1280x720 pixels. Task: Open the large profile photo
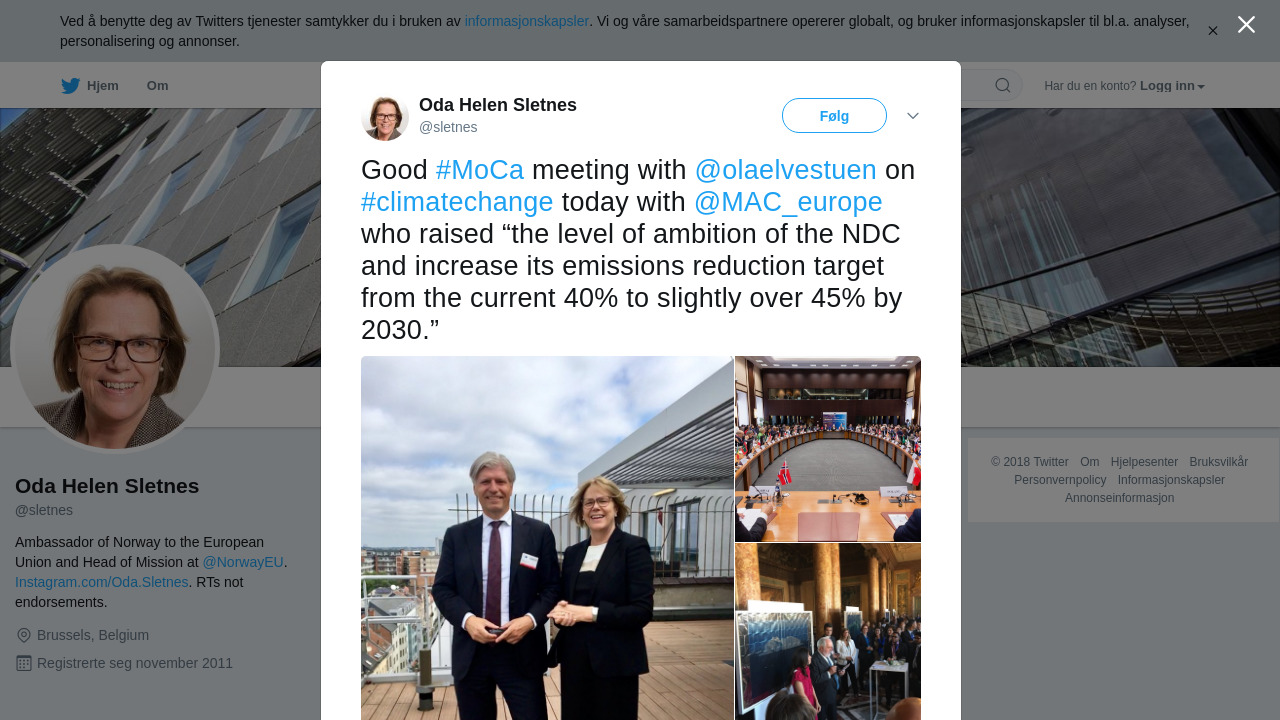[114, 349]
